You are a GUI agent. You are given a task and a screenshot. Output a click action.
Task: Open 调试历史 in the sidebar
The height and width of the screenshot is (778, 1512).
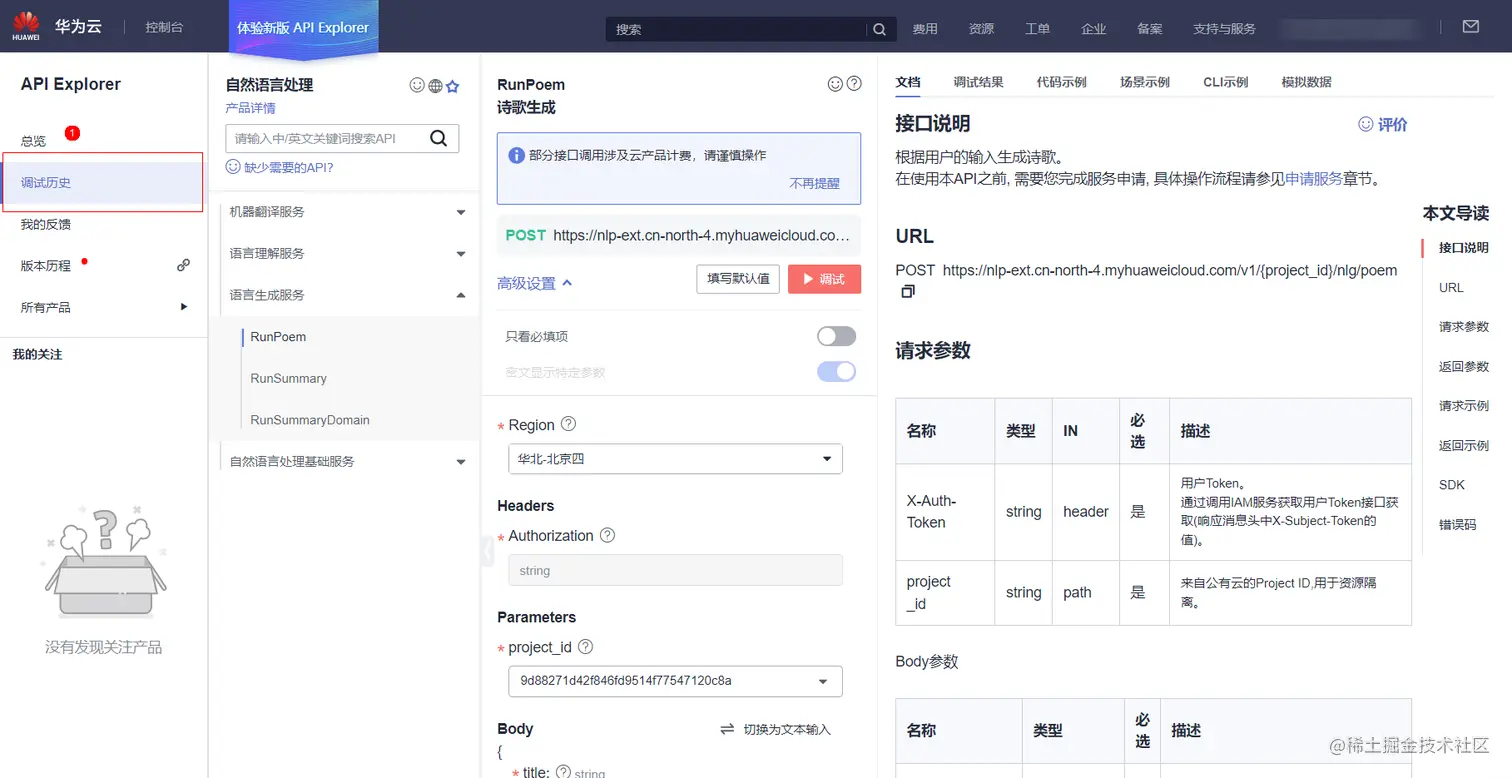coord(103,182)
